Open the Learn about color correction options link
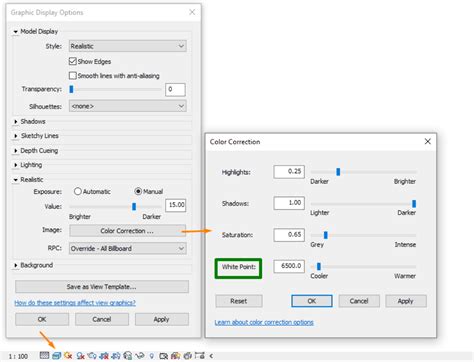The height and width of the screenshot is (362, 474). pos(264,322)
